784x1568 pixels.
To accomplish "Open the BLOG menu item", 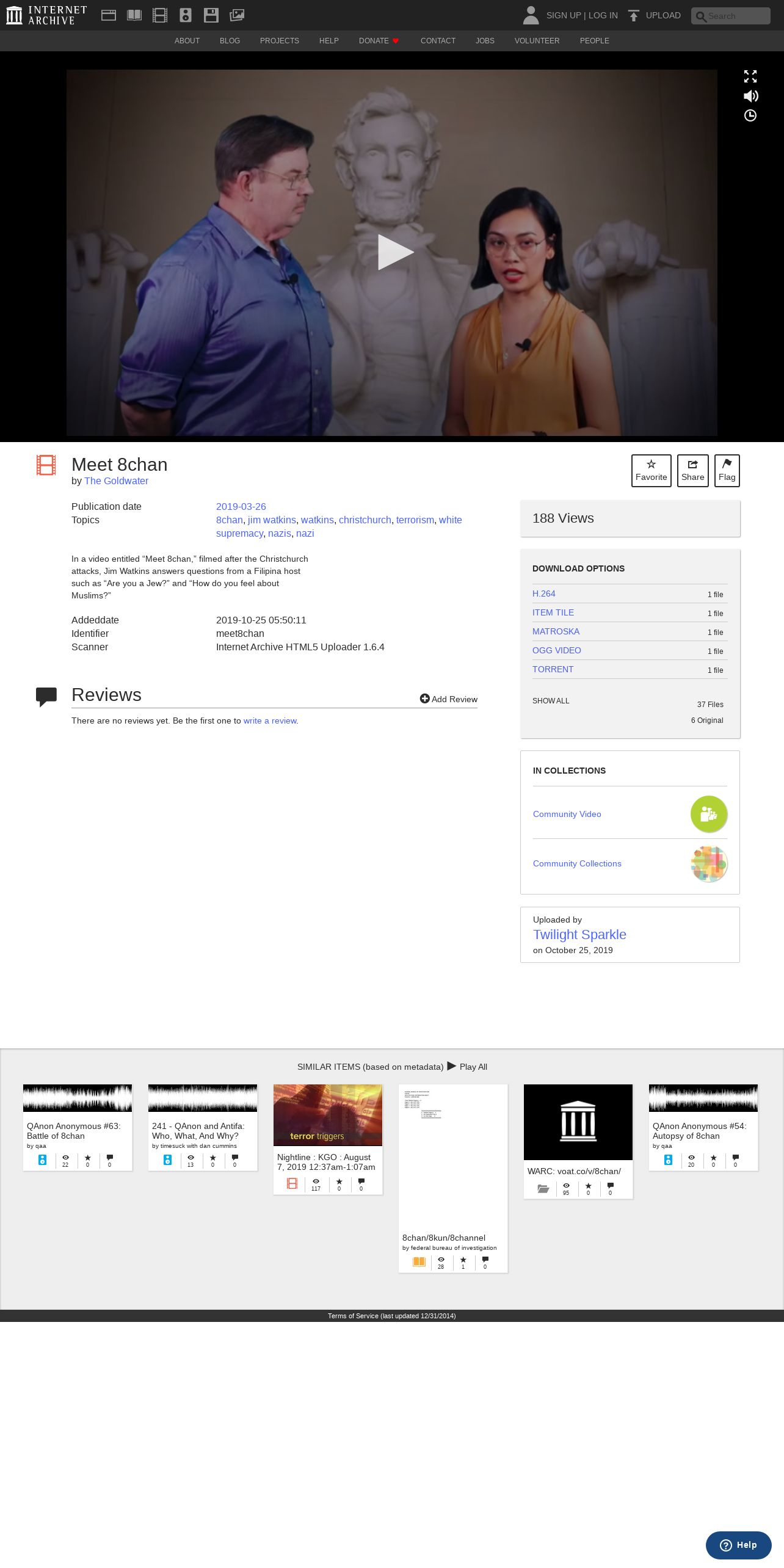I will (x=230, y=41).
